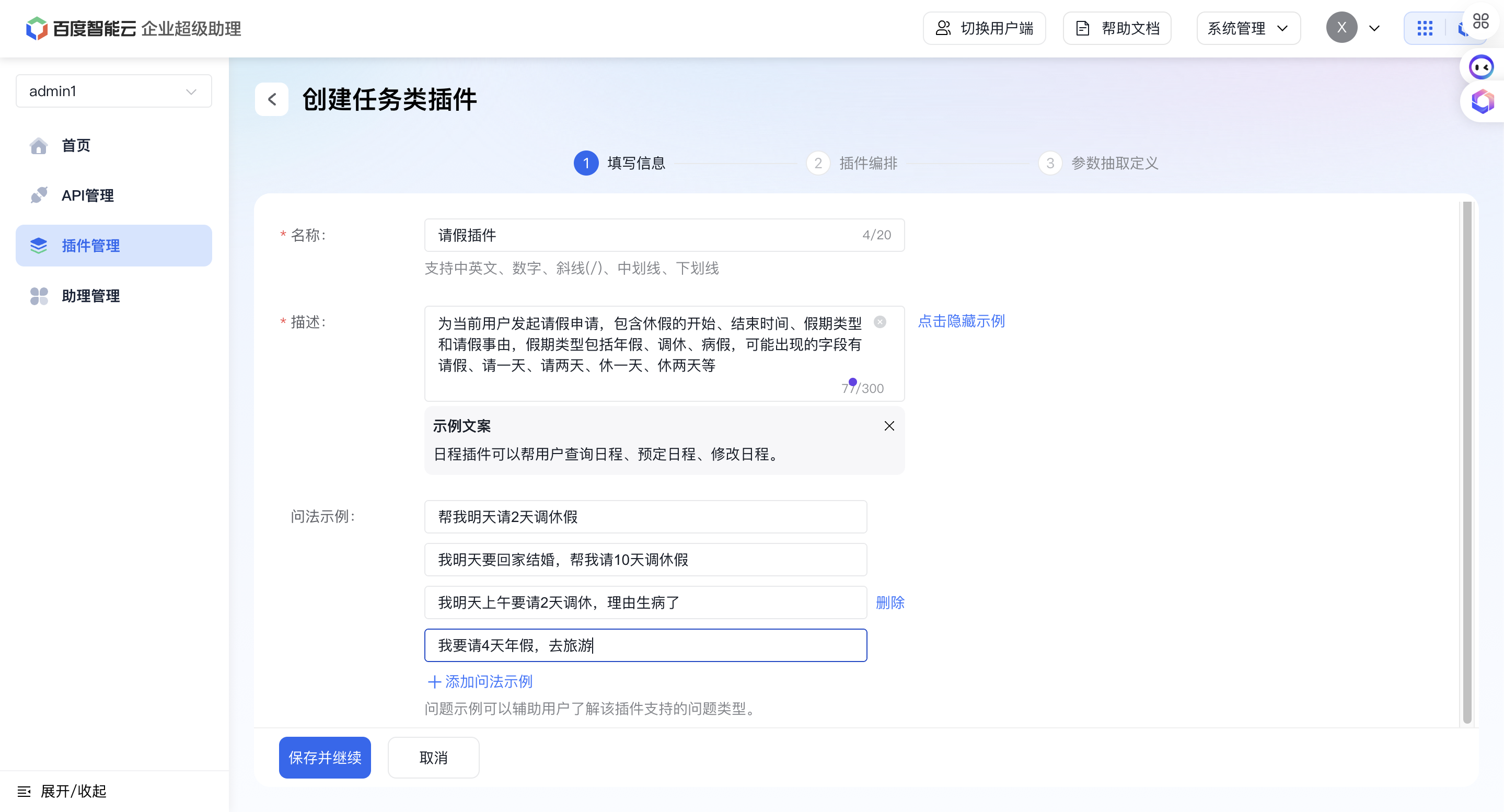Click 添加问法示例 link
Screen dimensions: 1504x812
480,681
